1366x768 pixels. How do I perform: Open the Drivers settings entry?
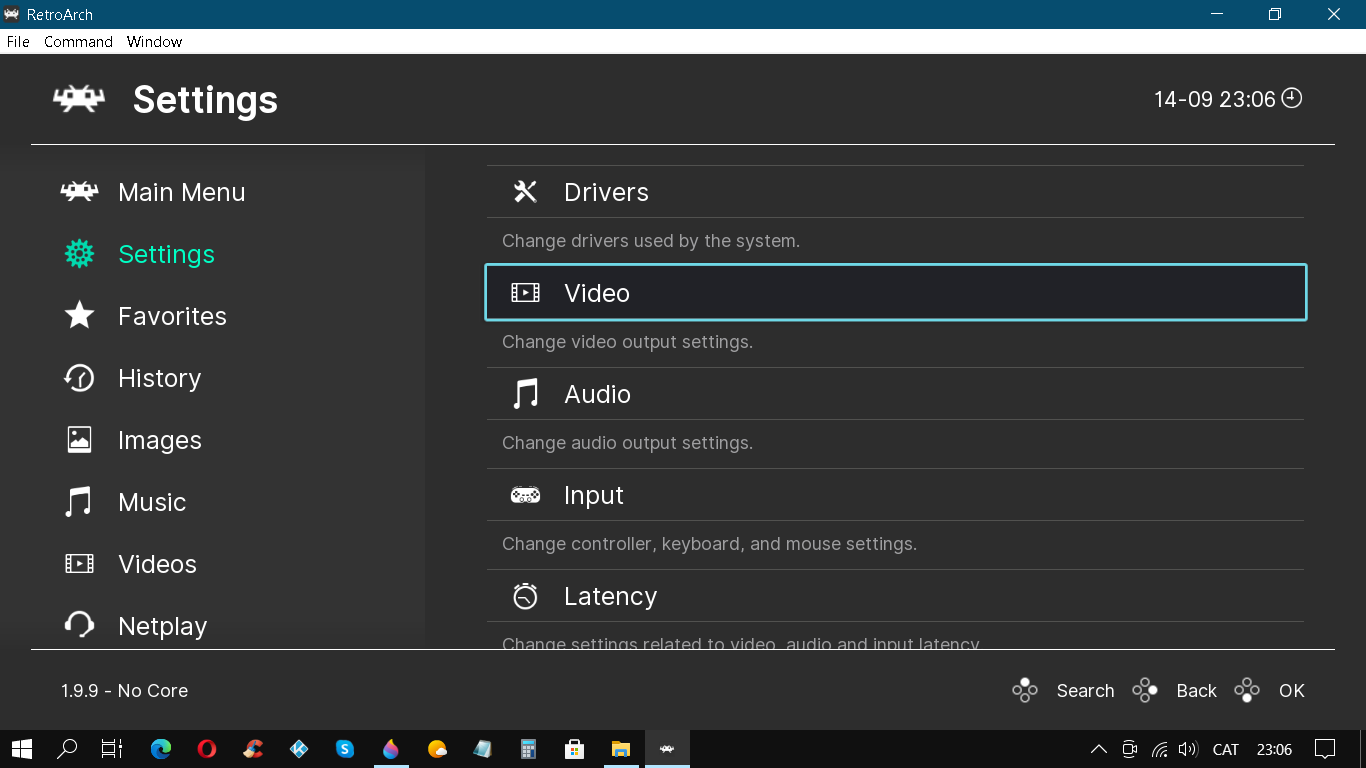(895, 192)
